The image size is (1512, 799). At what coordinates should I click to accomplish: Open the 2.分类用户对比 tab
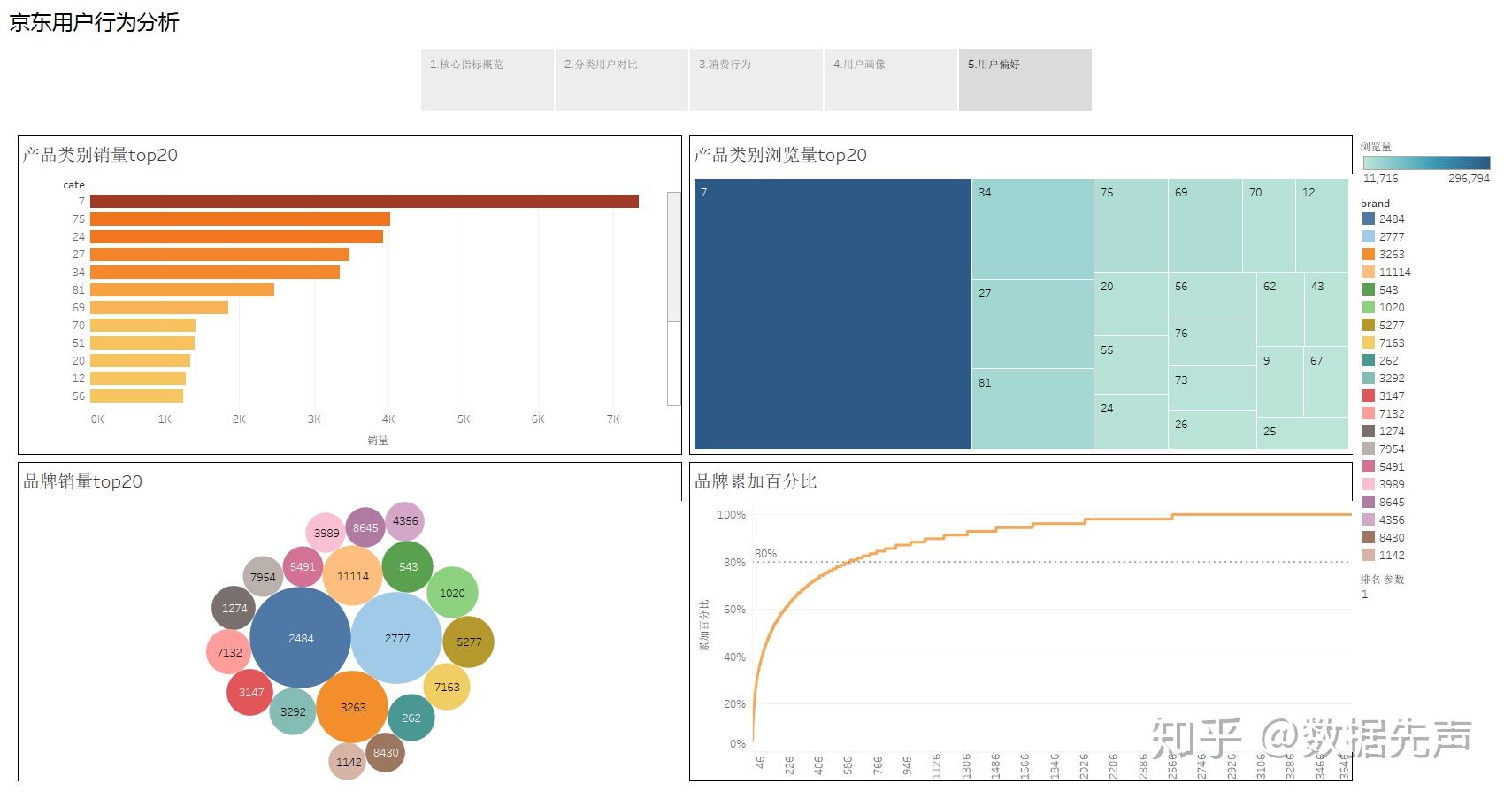pos(621,80)
